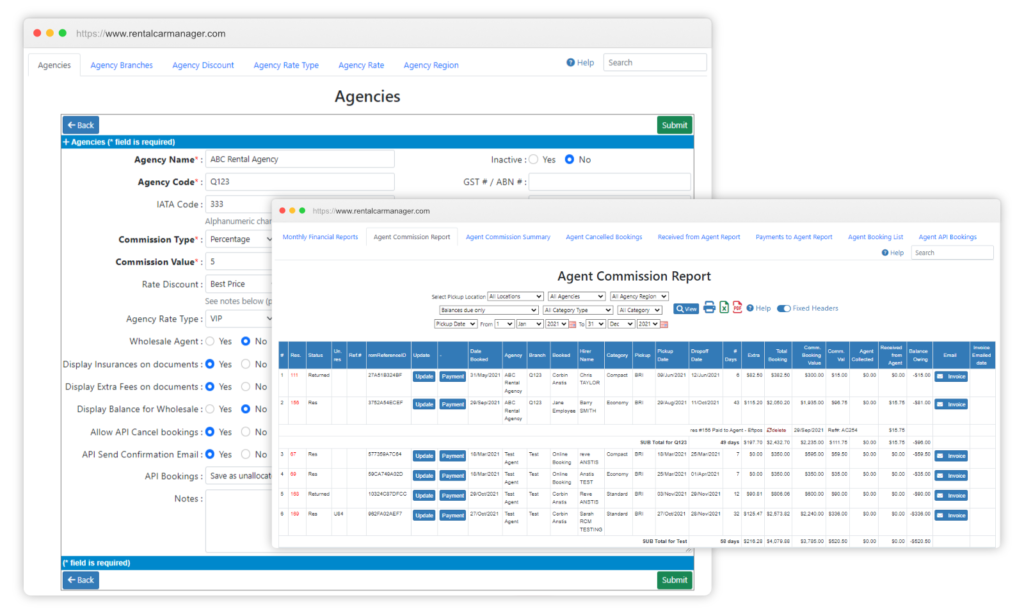Viewport: 1024px width, 614px height.
Task: Select Yes for Wholesale Agent
Action: [210, 342]
